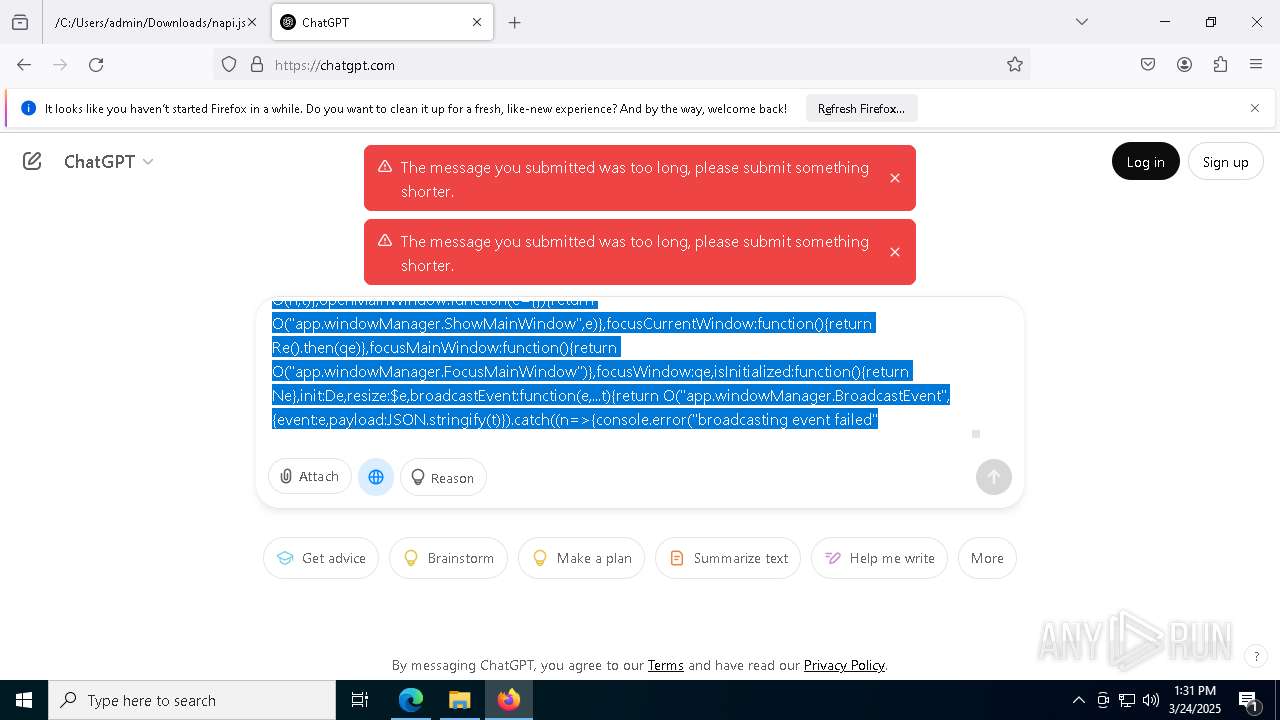This screenshot has height=720, width=1280.
Task: Open Save to Pocket
Action: click(1148, 65)
